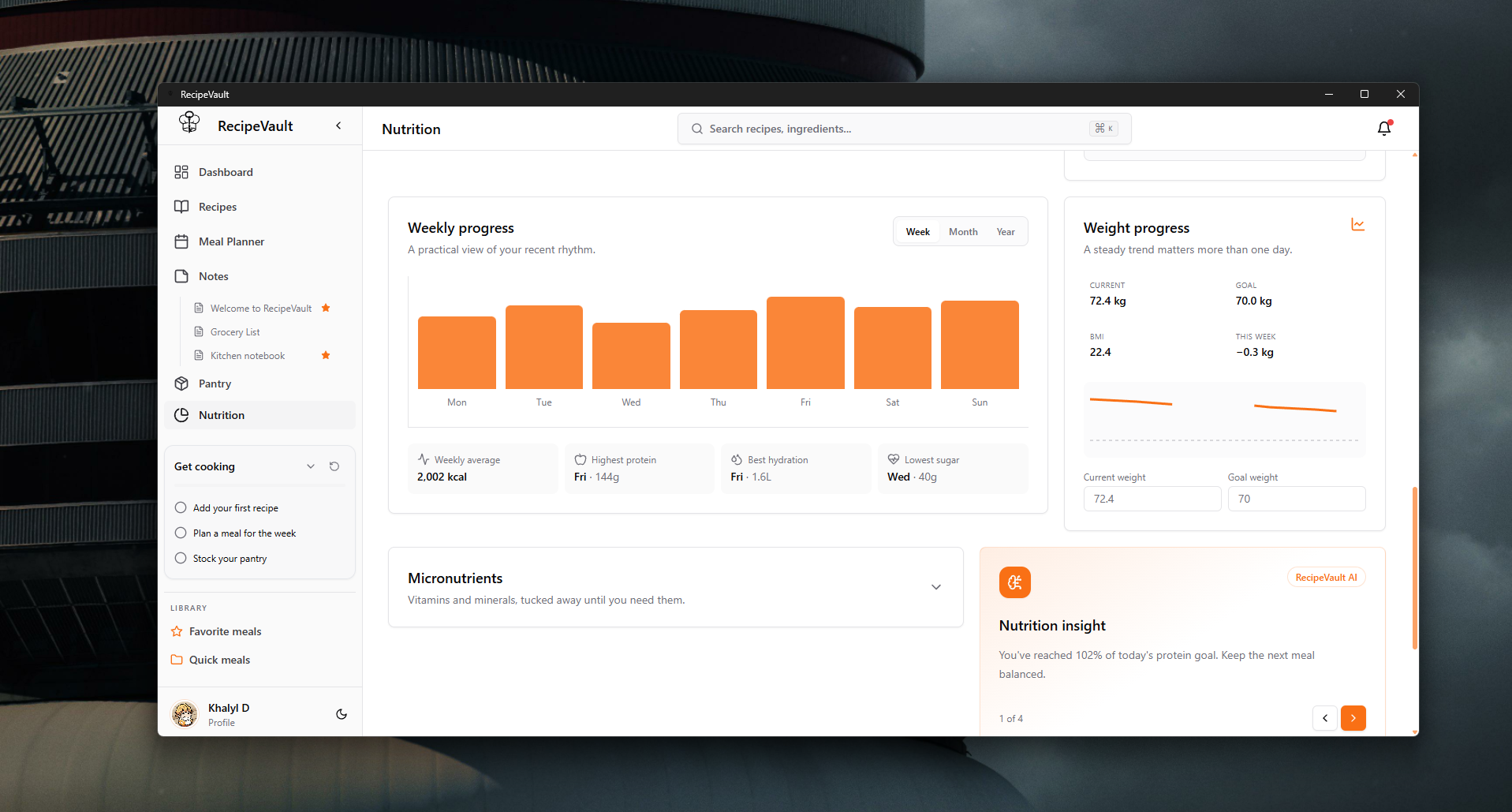
Task: Open the Grocery List note
Action: tap(235, 332)
